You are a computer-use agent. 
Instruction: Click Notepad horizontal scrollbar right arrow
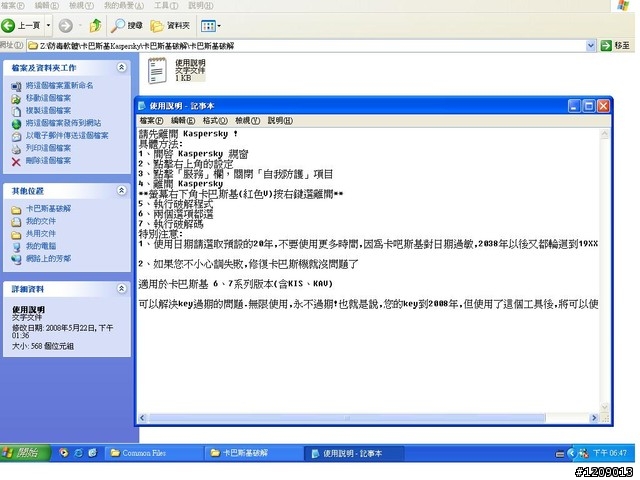(x=594, y=418)
